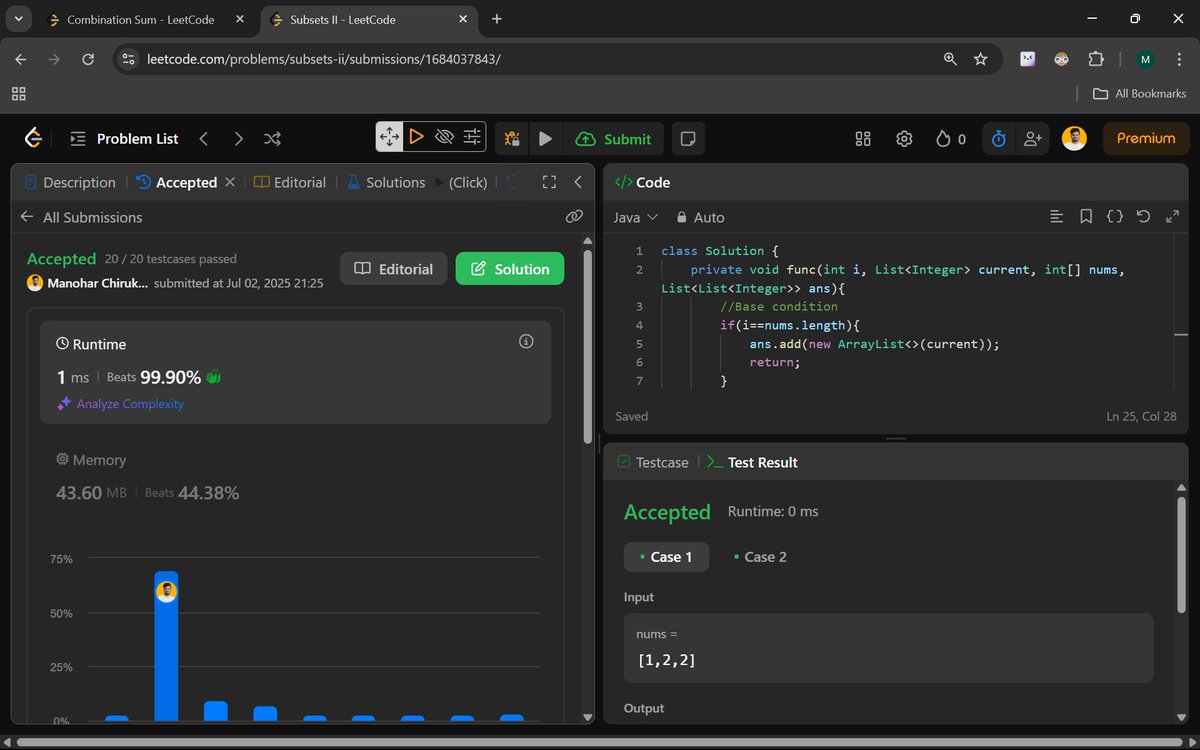
Task: Click the orange play-outline tool icon
Action: (417, 137)
